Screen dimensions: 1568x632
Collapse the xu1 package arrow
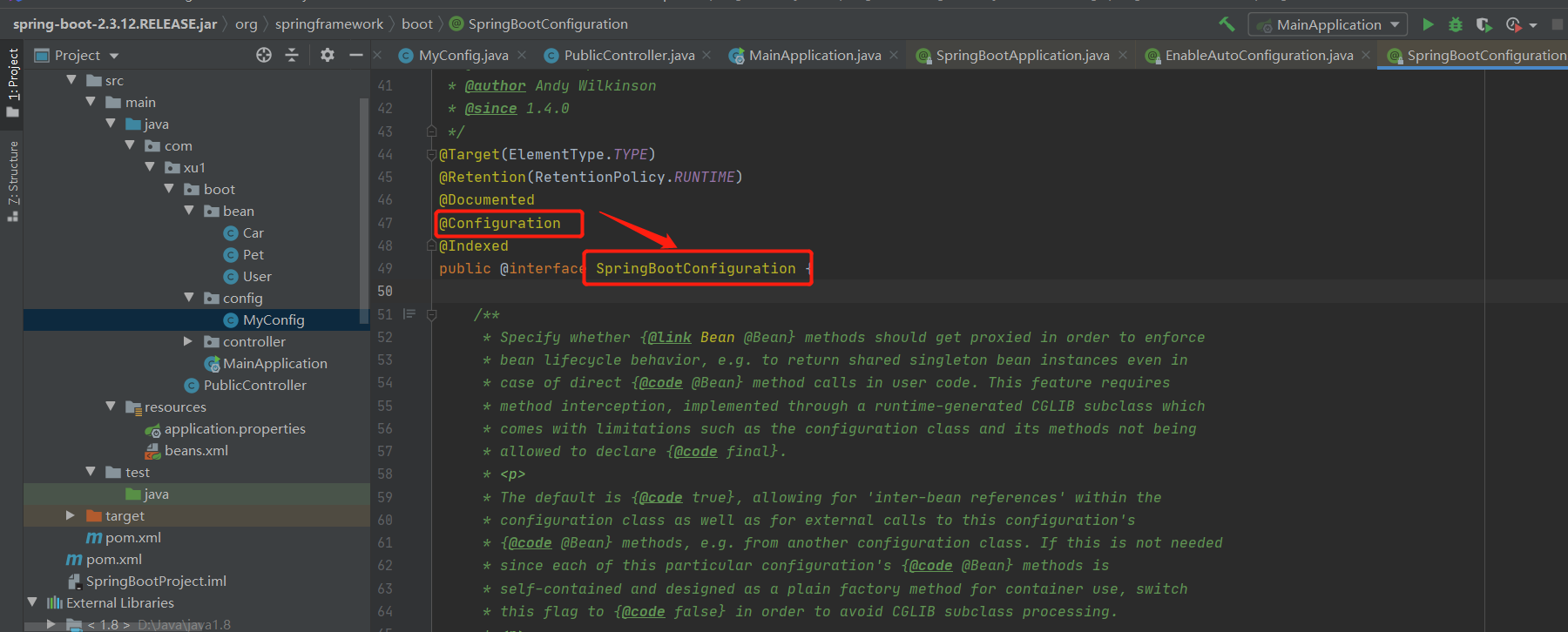click(150, 167)
